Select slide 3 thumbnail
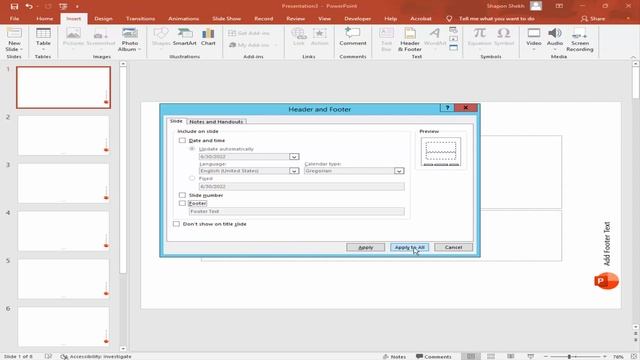 click(x=64, y=183)
